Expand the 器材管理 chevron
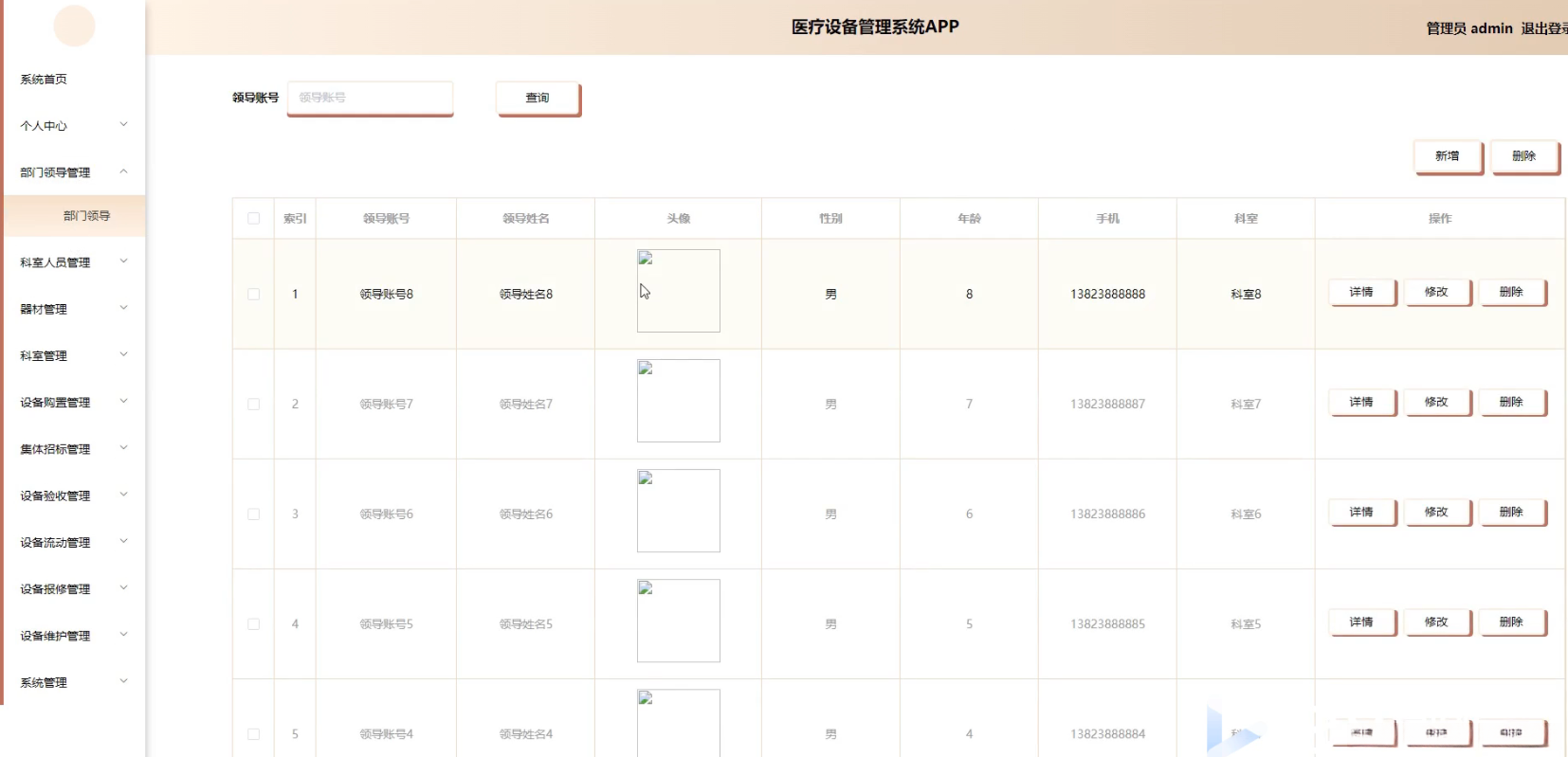 point(123,308)
